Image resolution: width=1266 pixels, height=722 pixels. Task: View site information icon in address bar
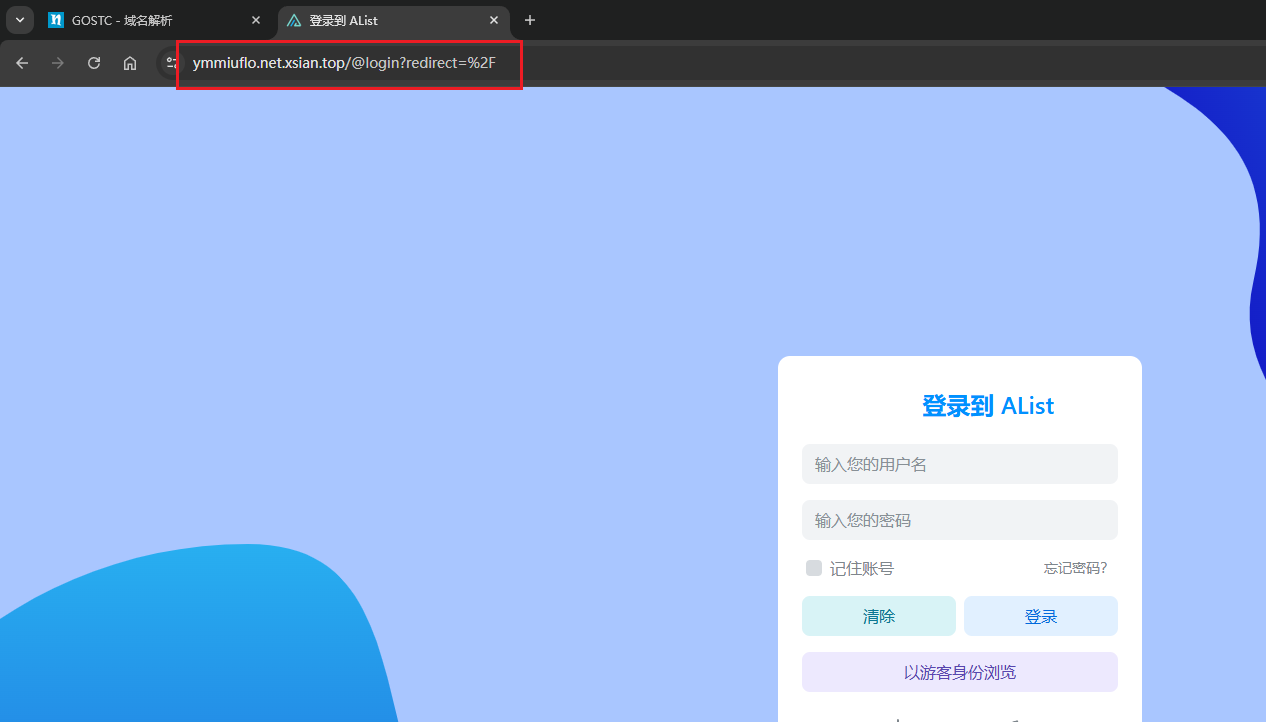[170, 63]
